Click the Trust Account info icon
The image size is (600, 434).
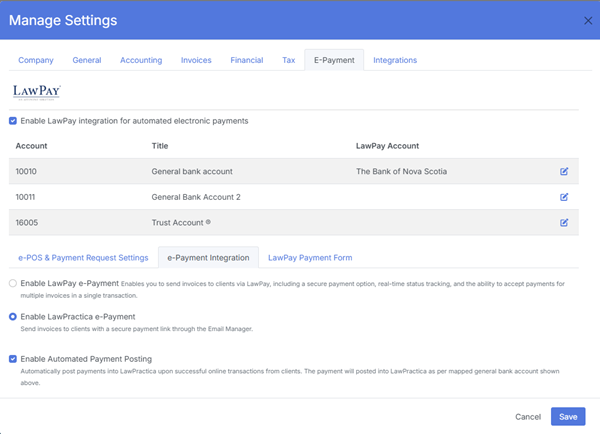207,222
